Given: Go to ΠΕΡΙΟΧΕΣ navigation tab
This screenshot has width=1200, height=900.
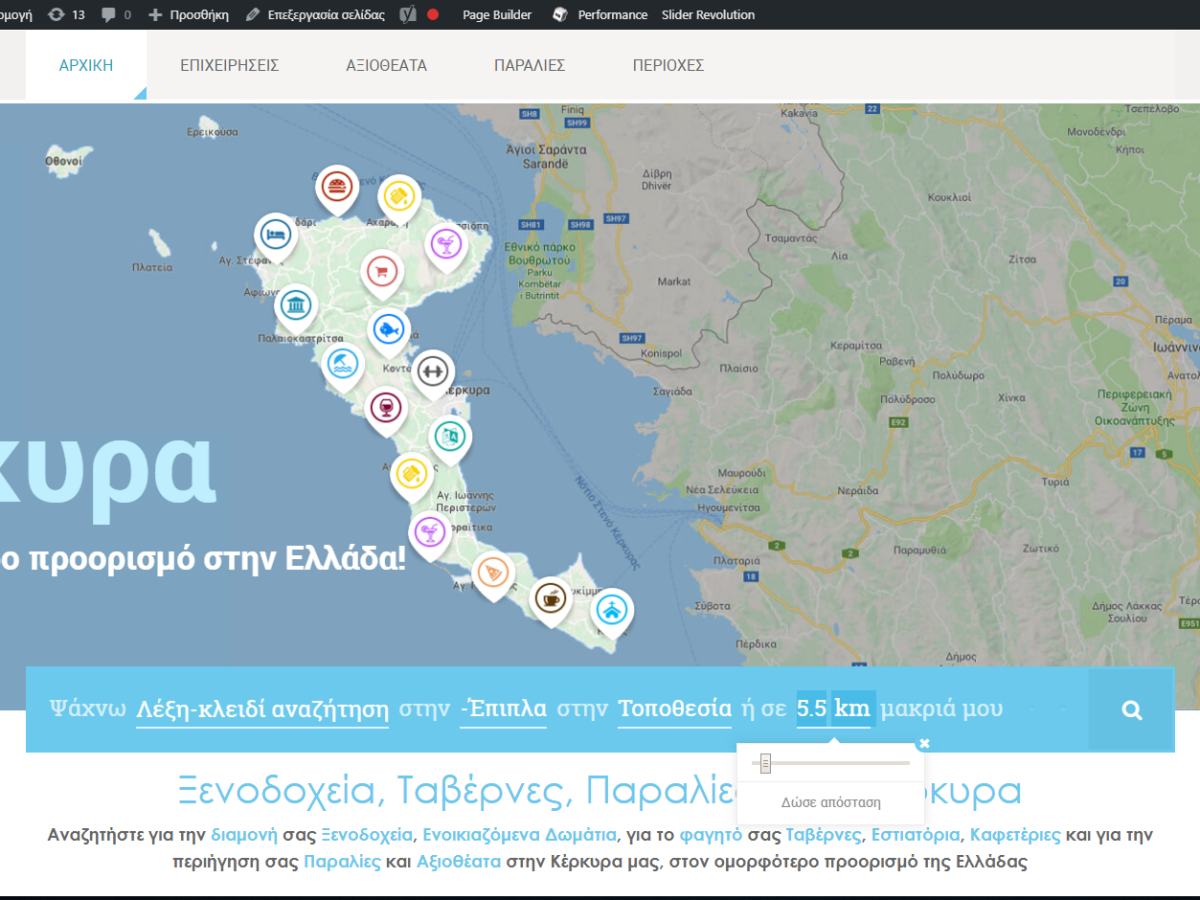Looking at the screenshot, I should [668, 65].
